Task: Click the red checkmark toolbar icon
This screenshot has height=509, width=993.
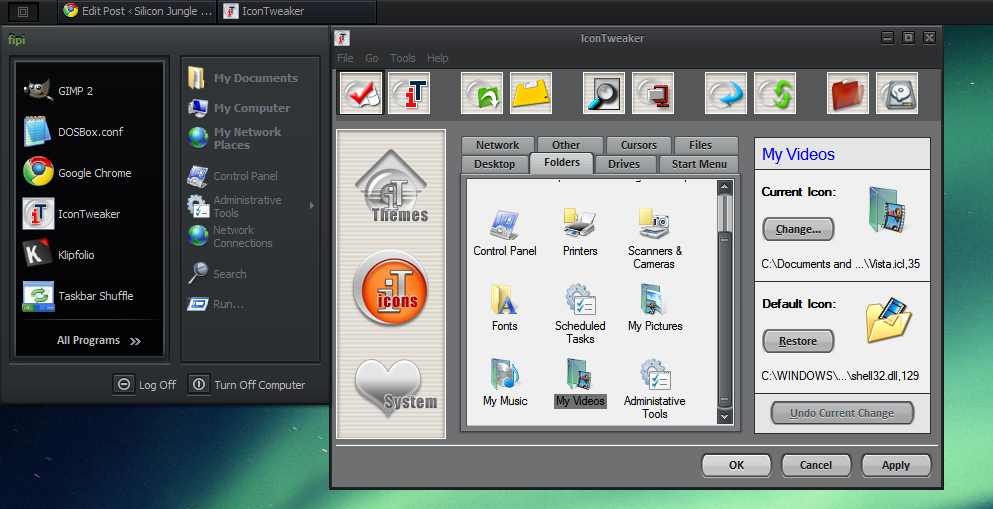Action: (361, 93)
